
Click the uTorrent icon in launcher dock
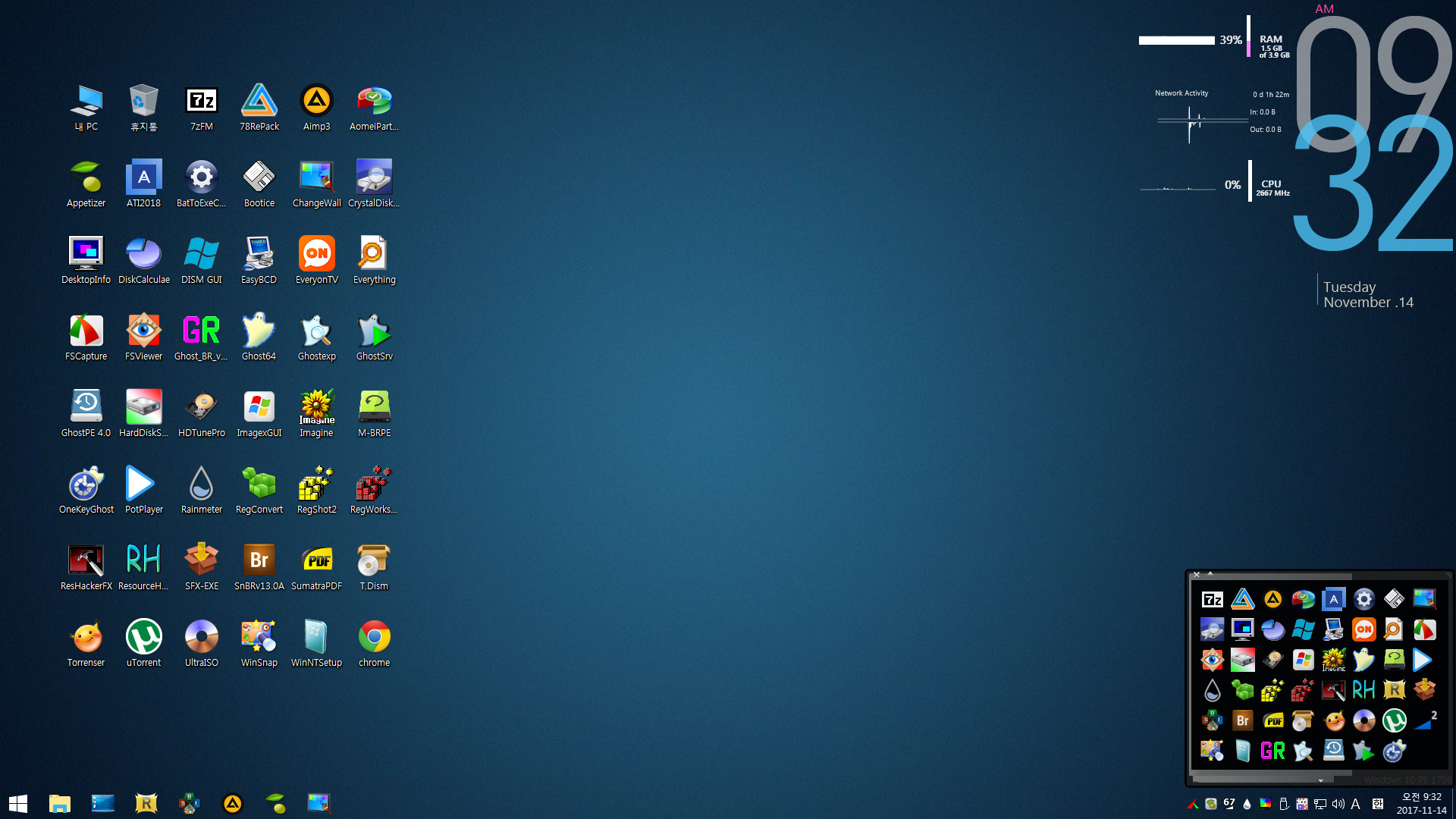pyautogui.click(x=1395, y=720)
